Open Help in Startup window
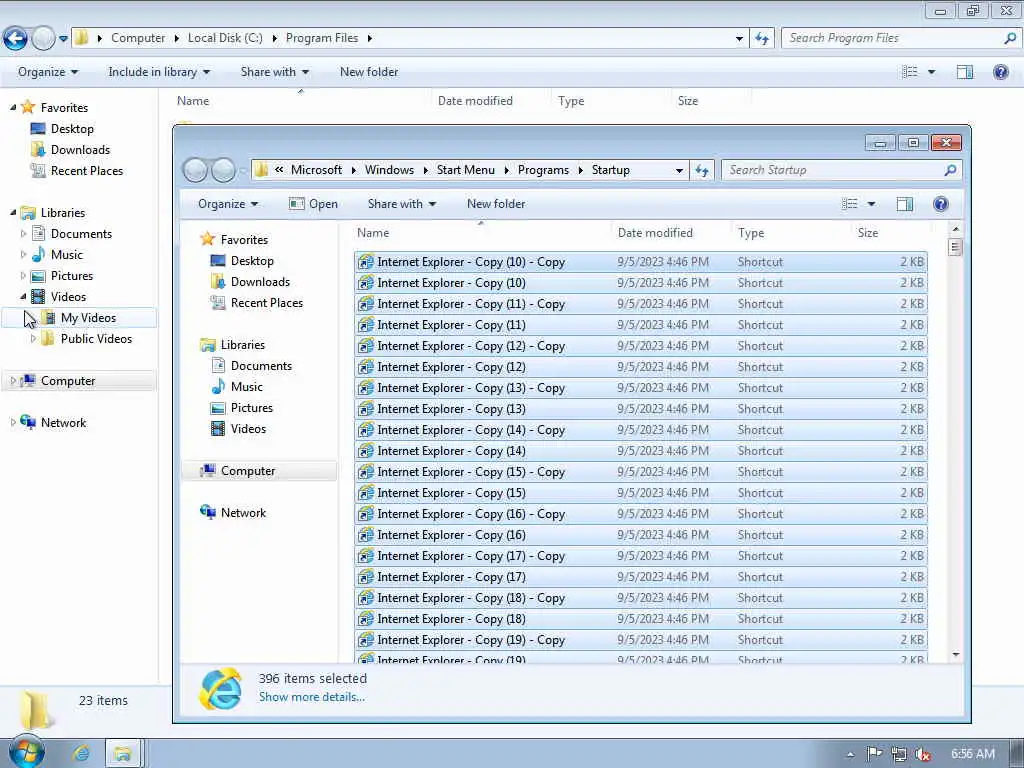The width and height of the screenshot is (1024, 768). (x=940, y=204)
